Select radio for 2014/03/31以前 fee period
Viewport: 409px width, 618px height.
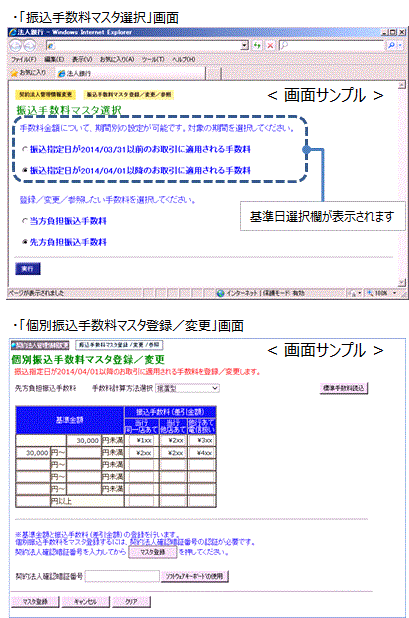(25, 149)
